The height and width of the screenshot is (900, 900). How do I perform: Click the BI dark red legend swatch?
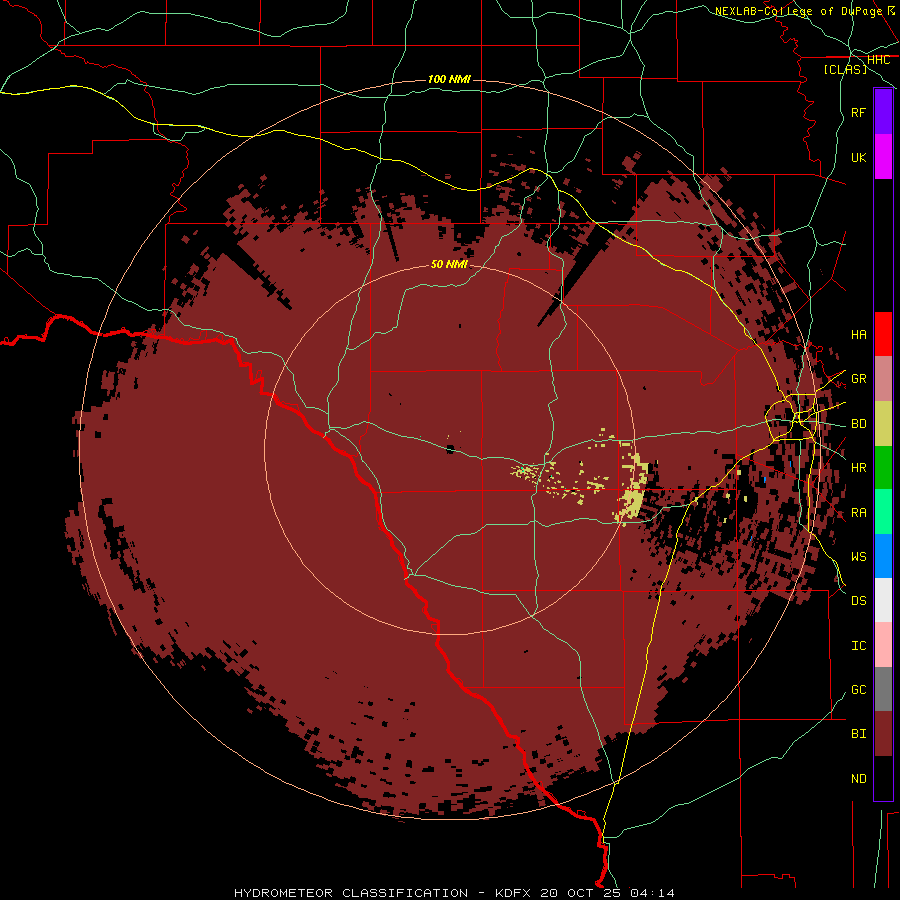[883, 734]
